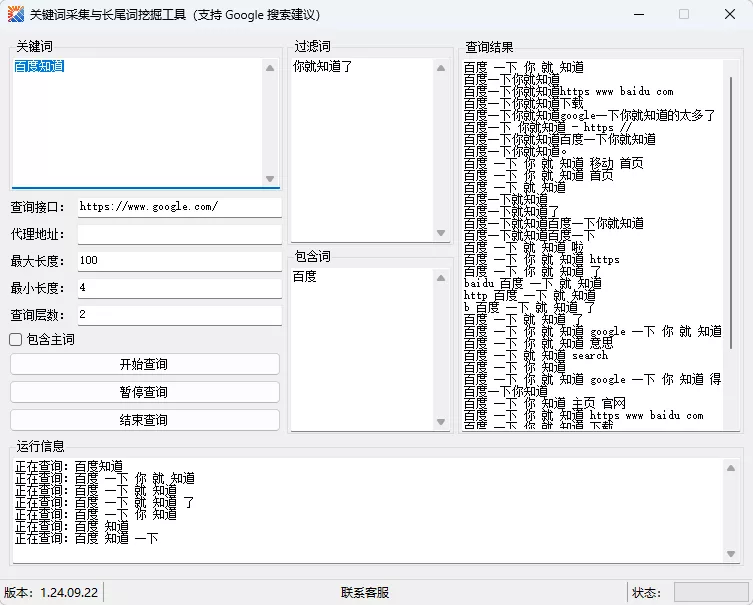Click the 状态 indicator box in status bar
This screenshot has width=753, height=605.
[x=711, y=593]
